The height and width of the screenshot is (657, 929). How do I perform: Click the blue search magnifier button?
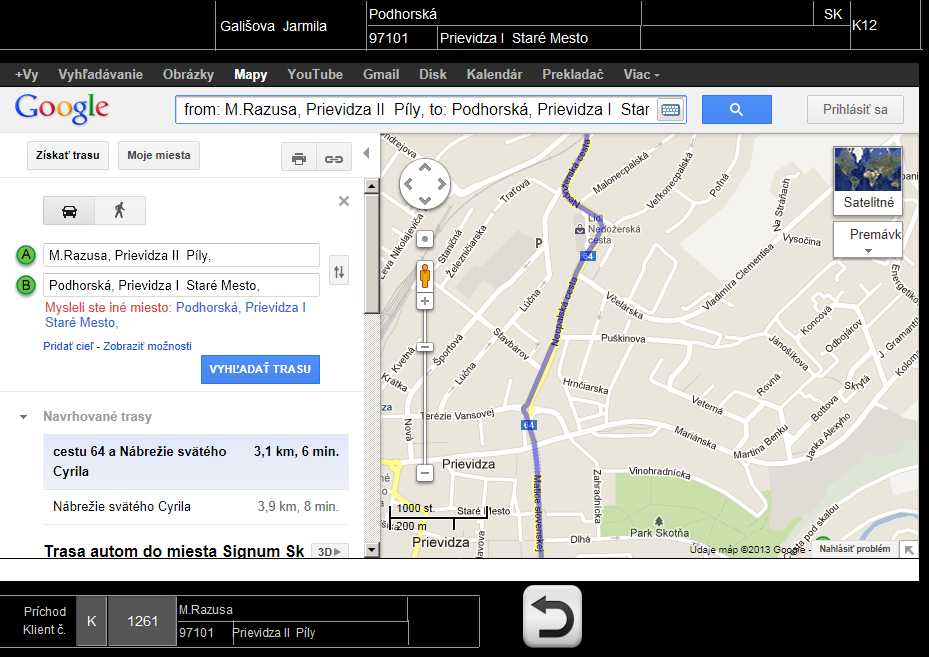click(736, 109)
